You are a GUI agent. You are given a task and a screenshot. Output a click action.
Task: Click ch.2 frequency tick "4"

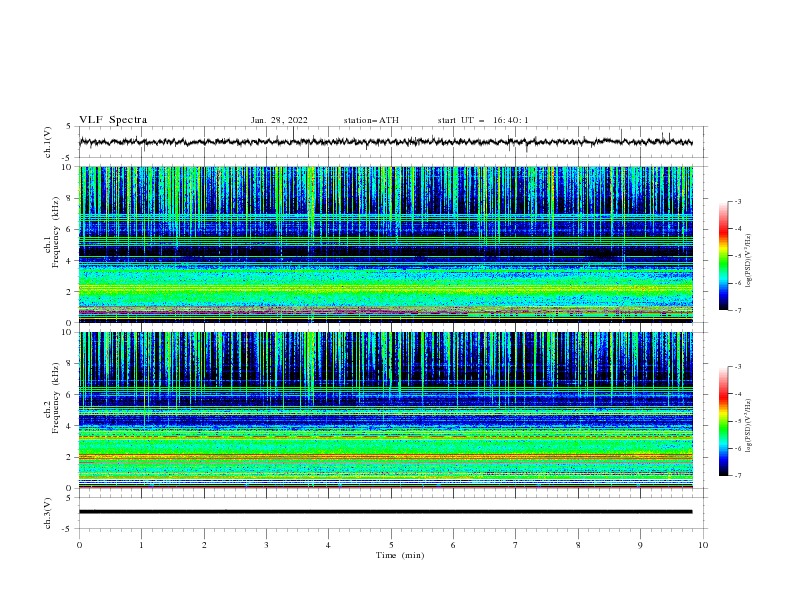pyautogui.click(x=70, y=426)
